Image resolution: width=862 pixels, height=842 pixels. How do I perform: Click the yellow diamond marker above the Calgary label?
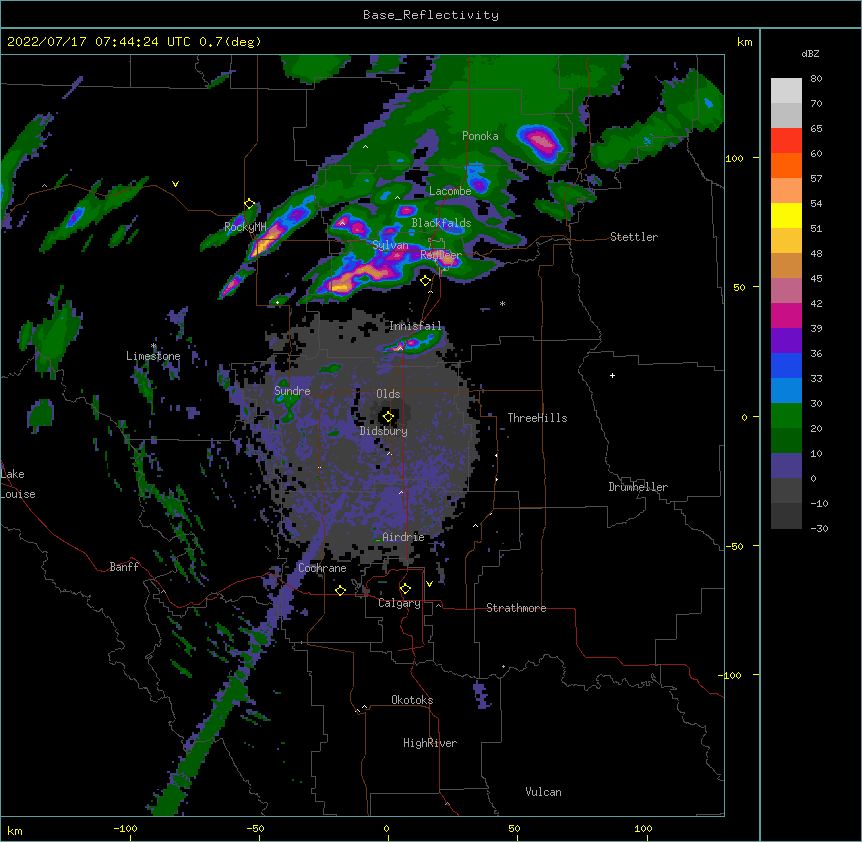pyautogui.click(x=405, y=589)
